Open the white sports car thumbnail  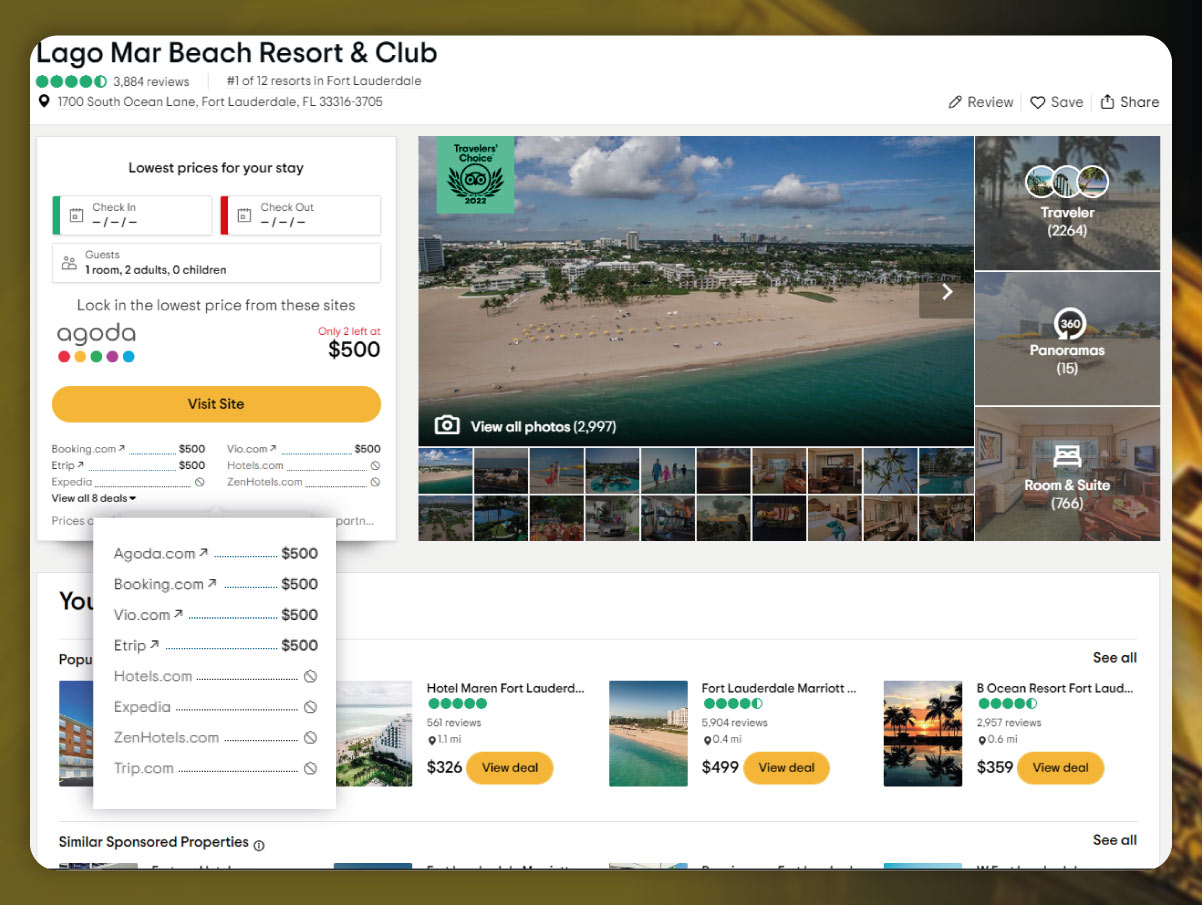click(612, 518)
